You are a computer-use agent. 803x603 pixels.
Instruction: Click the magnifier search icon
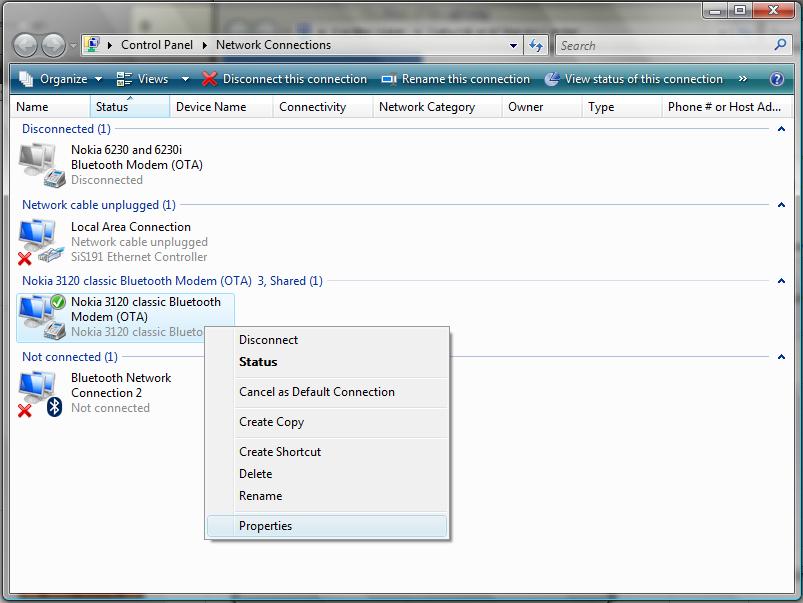point(780,45)
